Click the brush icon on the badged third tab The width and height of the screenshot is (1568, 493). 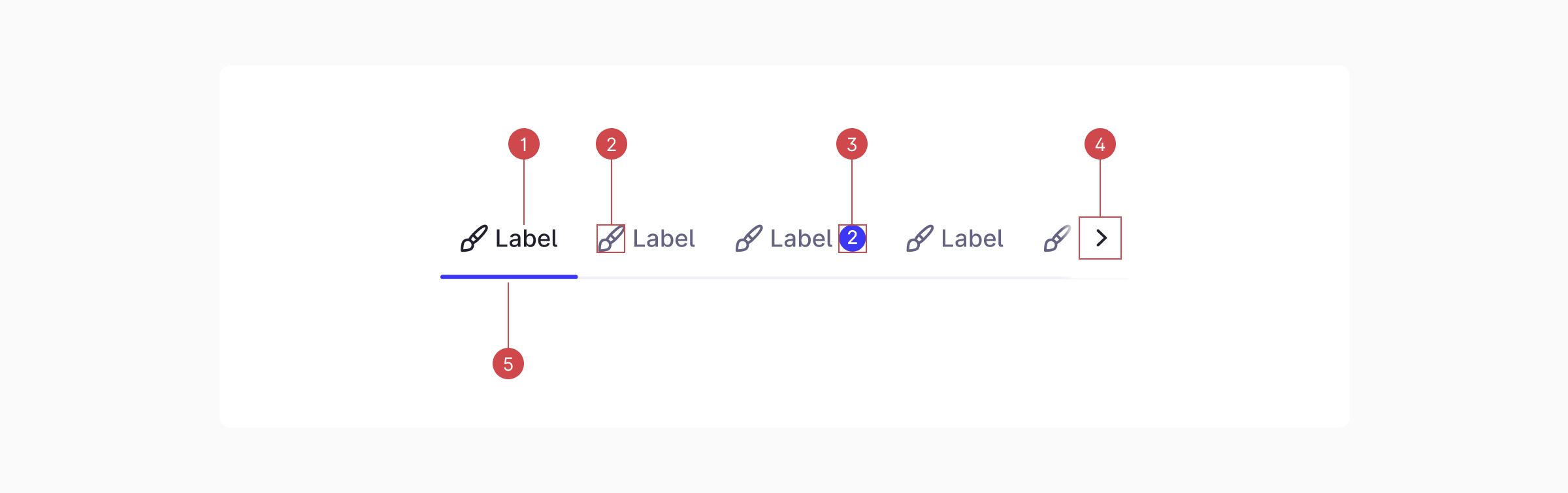(x=749, y=239)
